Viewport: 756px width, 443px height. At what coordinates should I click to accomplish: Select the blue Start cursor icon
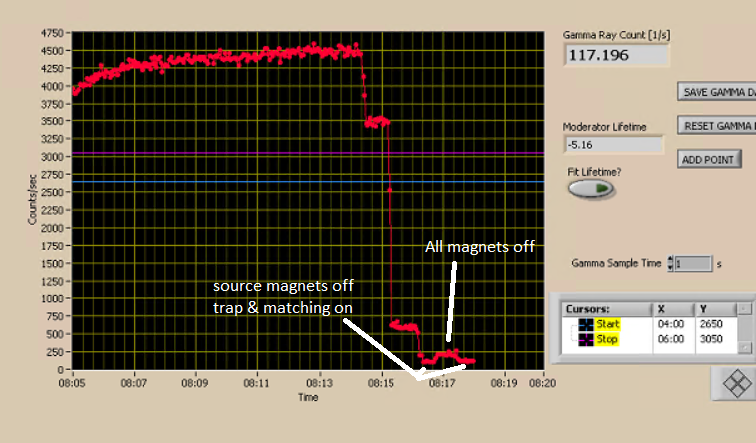point(586,324)
